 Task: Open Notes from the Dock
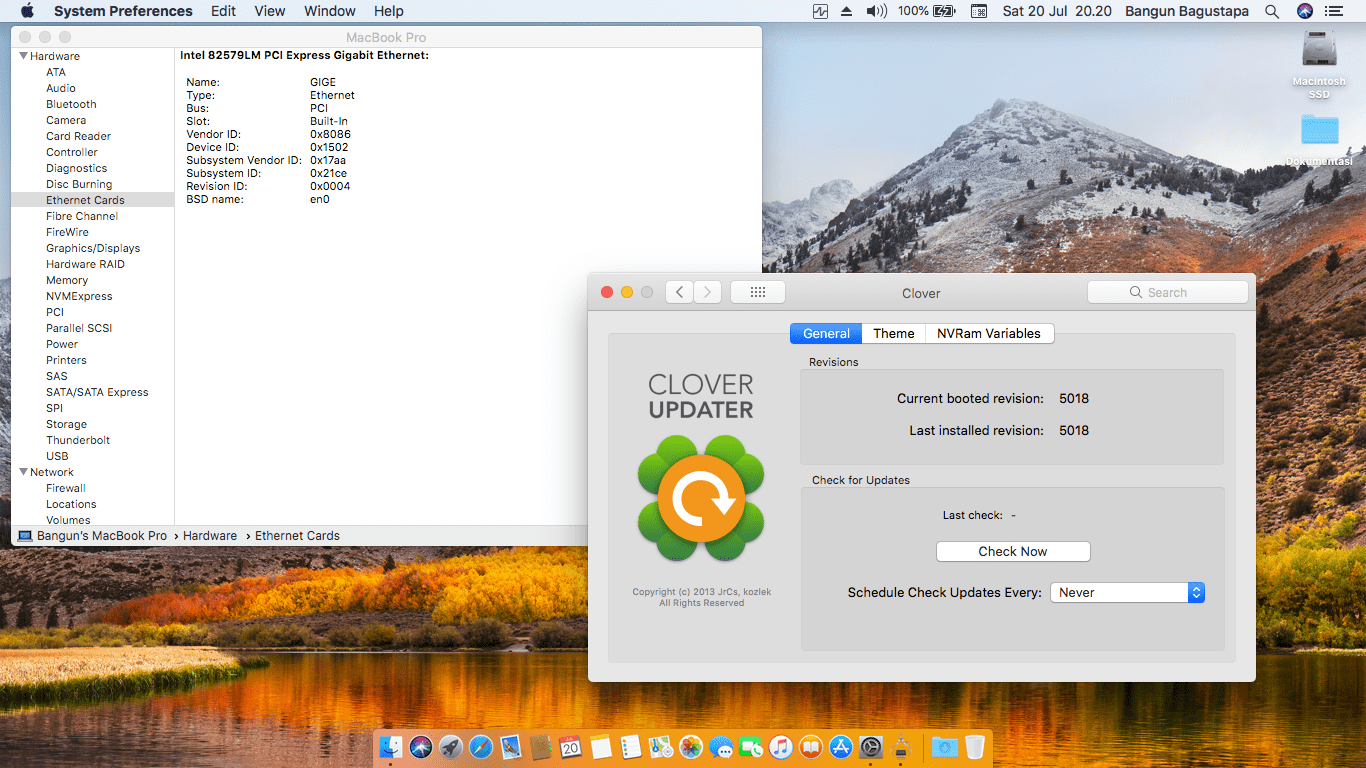[x=601, y=747]
